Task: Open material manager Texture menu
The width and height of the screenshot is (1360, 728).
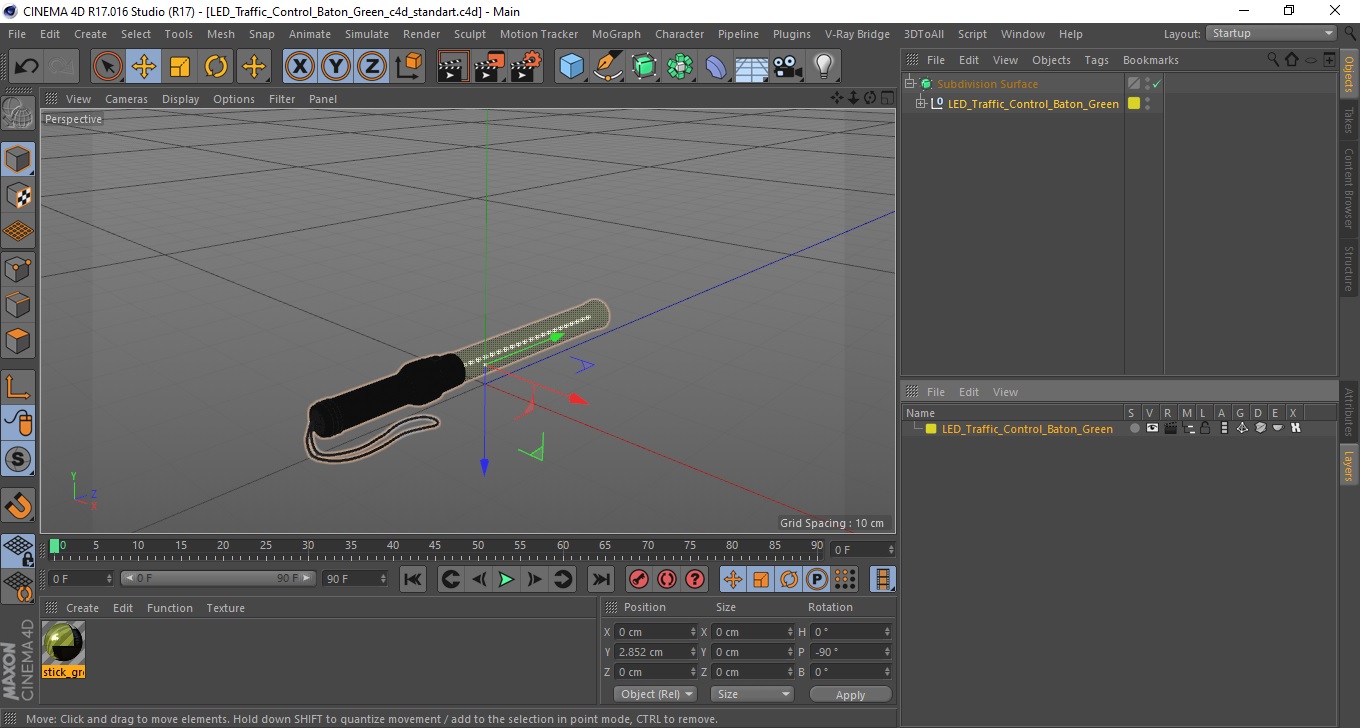Action: (225, 608)
